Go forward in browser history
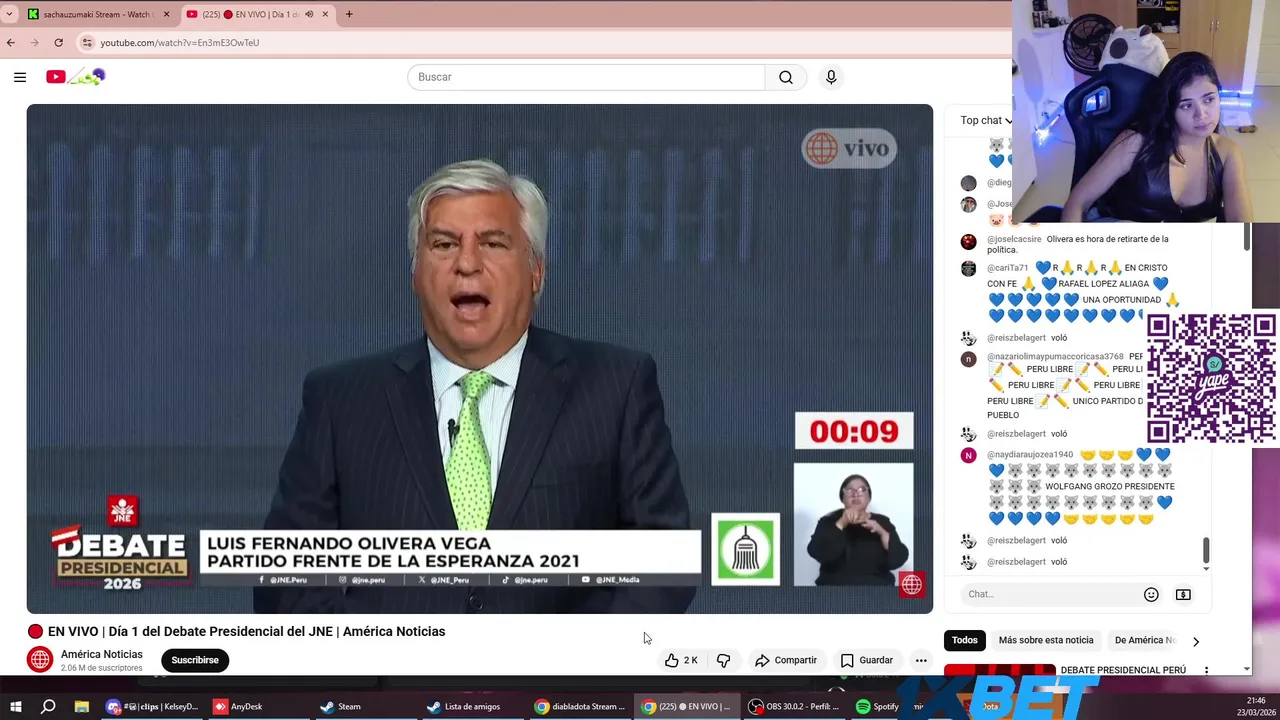The height and width of the screenshot is (720, 1280). [35, 42]
